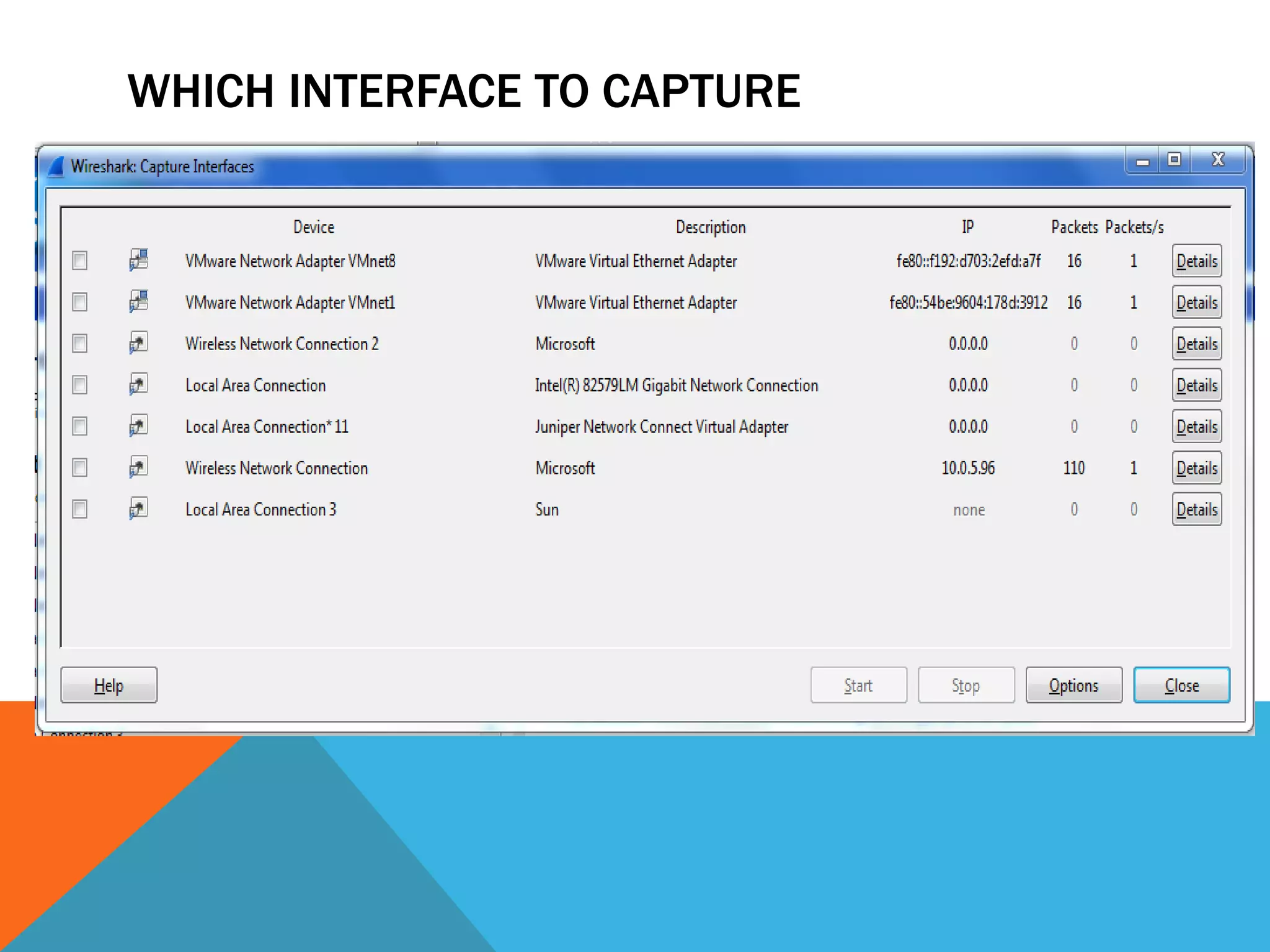Click the 'none' IP value
This screenshot has height=952, width=1270.
click(969, 510)
